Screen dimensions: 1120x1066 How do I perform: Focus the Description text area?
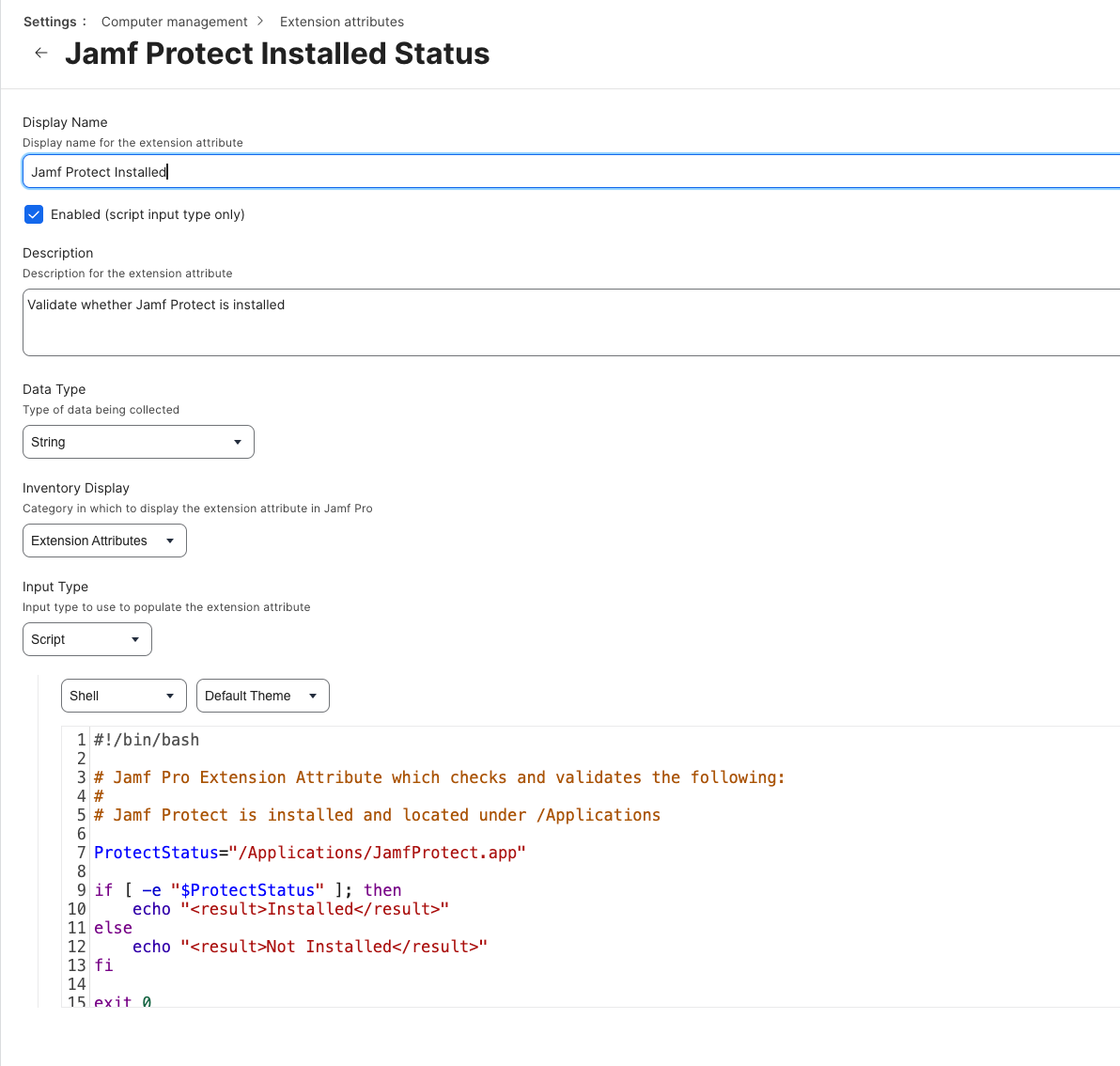564,322
